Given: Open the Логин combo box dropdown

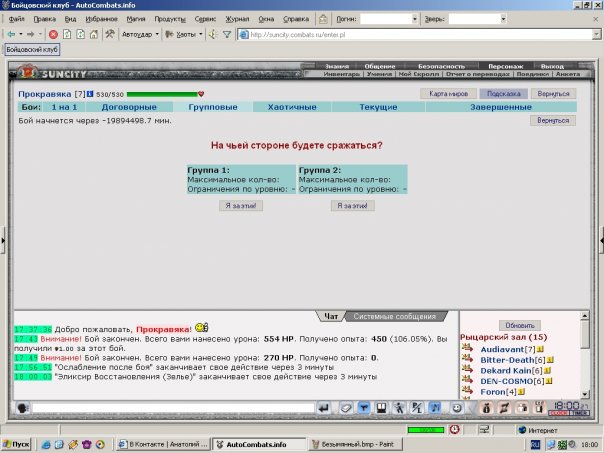Looking at the screenshot, I should 415,19.
